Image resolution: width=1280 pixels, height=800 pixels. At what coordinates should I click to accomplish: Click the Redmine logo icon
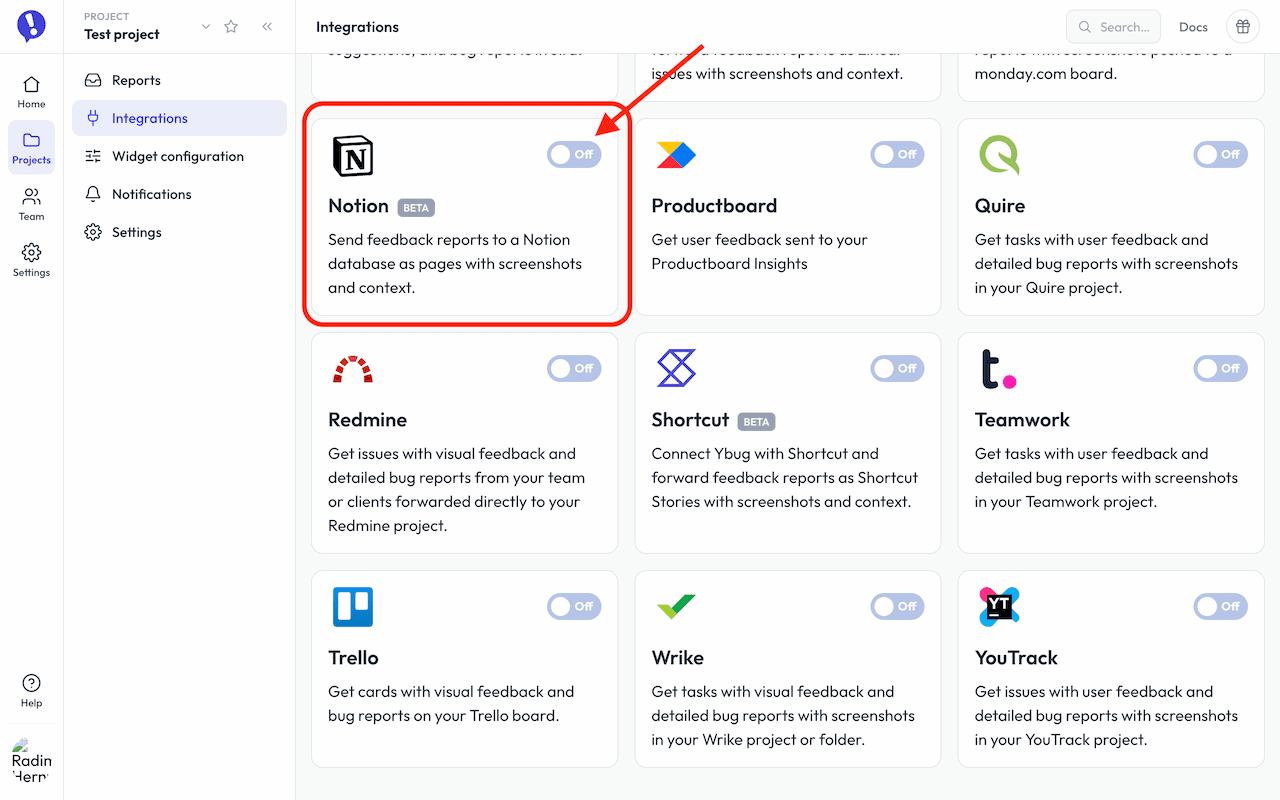(352, 369)
